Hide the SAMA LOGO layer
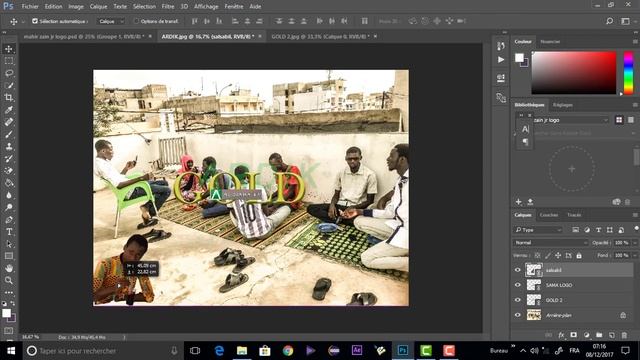The width and height of the screenshot is (640, 360). click(x=518, y=285)
